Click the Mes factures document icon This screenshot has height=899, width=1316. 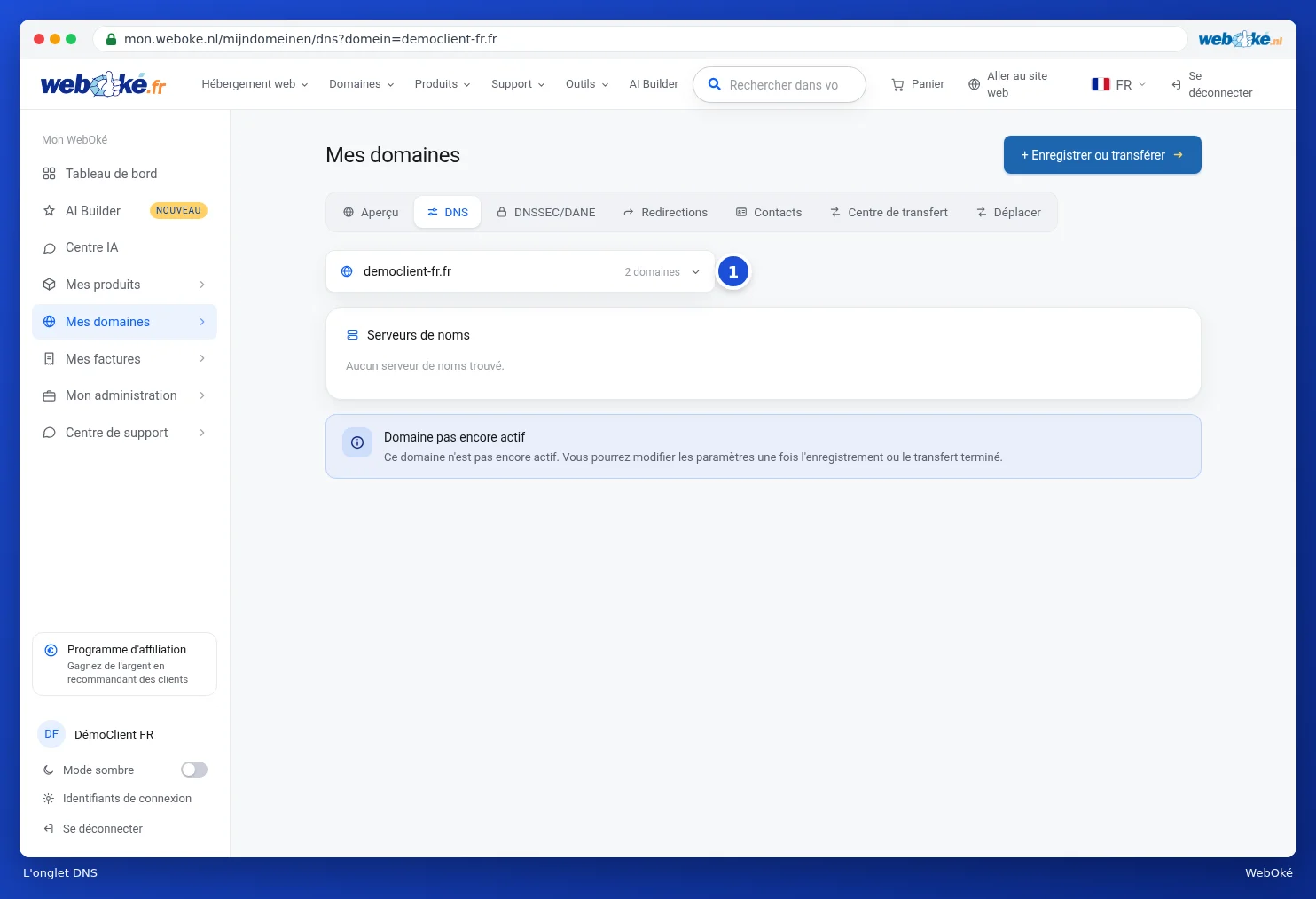49,359
